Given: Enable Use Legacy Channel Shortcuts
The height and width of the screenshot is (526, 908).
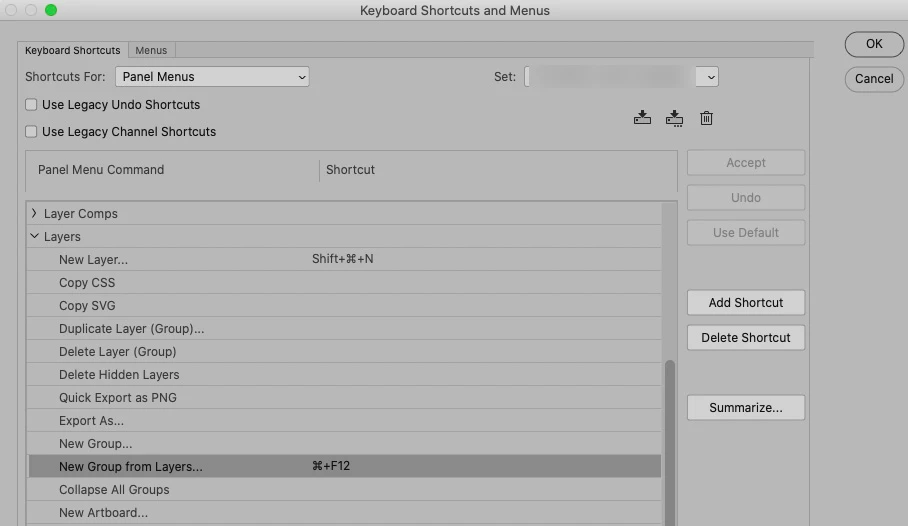Looking at the screenshot, I should tap(31, 132).
